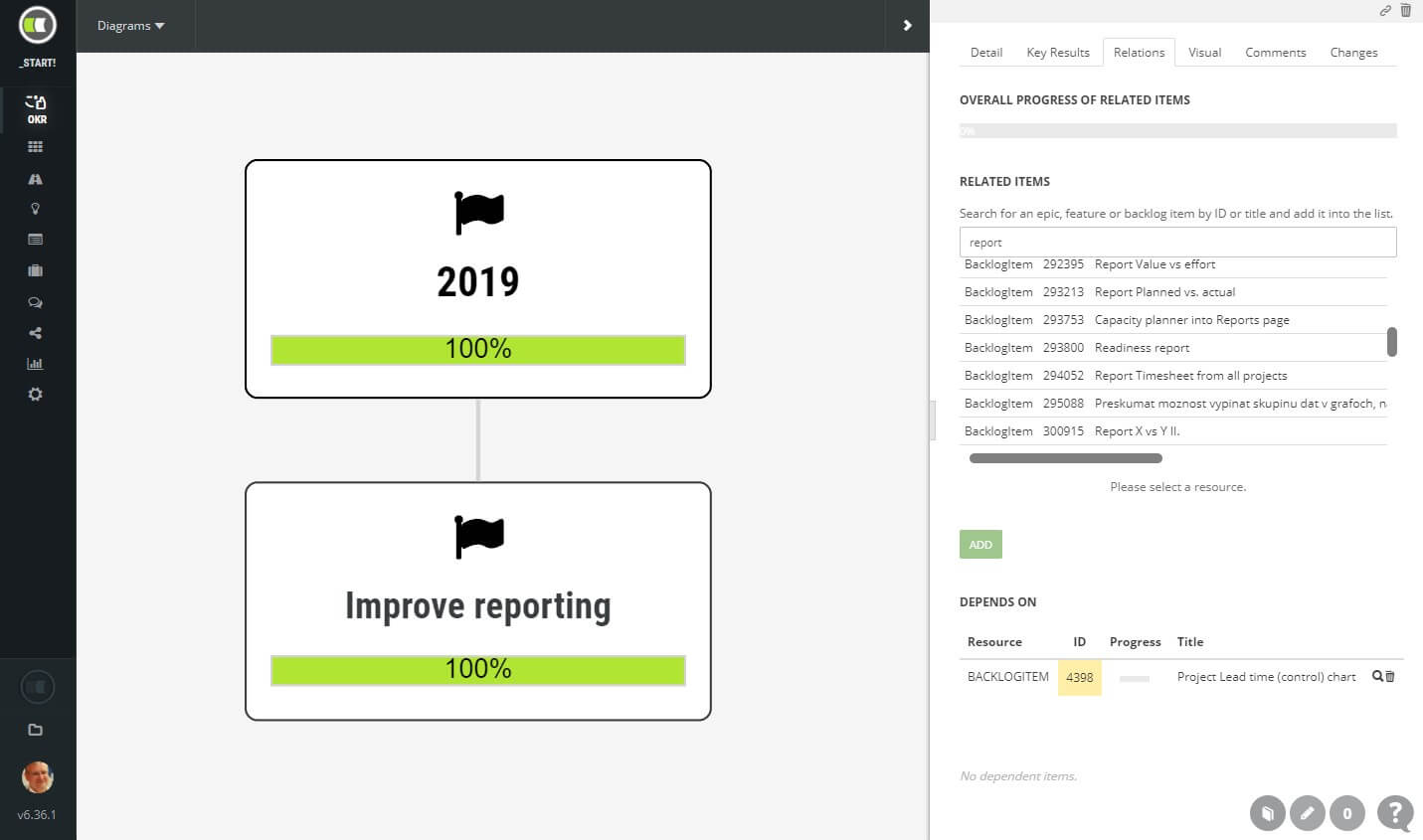
Task: Open the backlog list icon in sidebar
Action: click(36, 240)
